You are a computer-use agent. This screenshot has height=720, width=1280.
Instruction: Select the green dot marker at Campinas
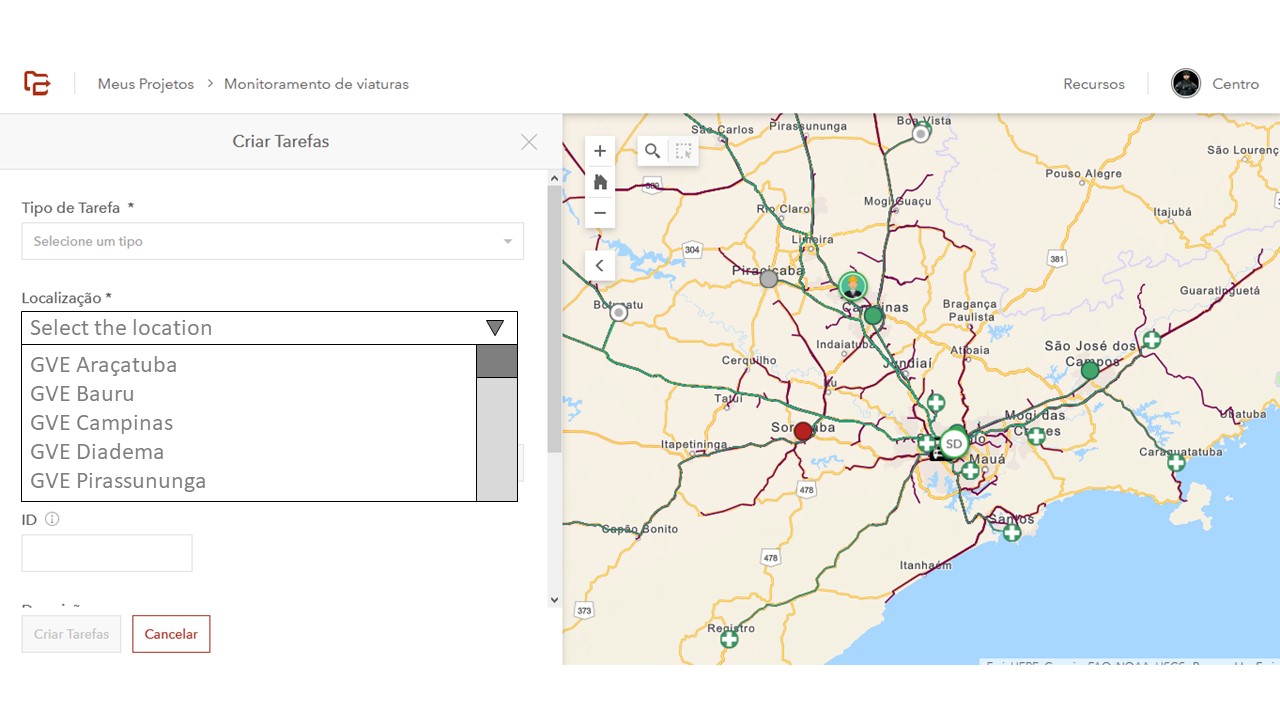[873, 316]
